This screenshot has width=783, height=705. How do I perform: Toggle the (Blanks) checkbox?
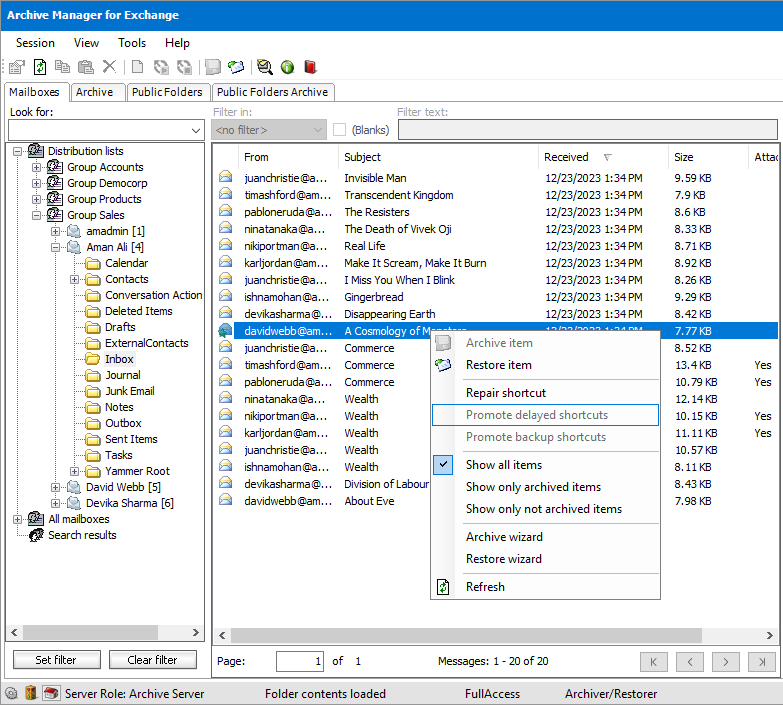(340, 130)
